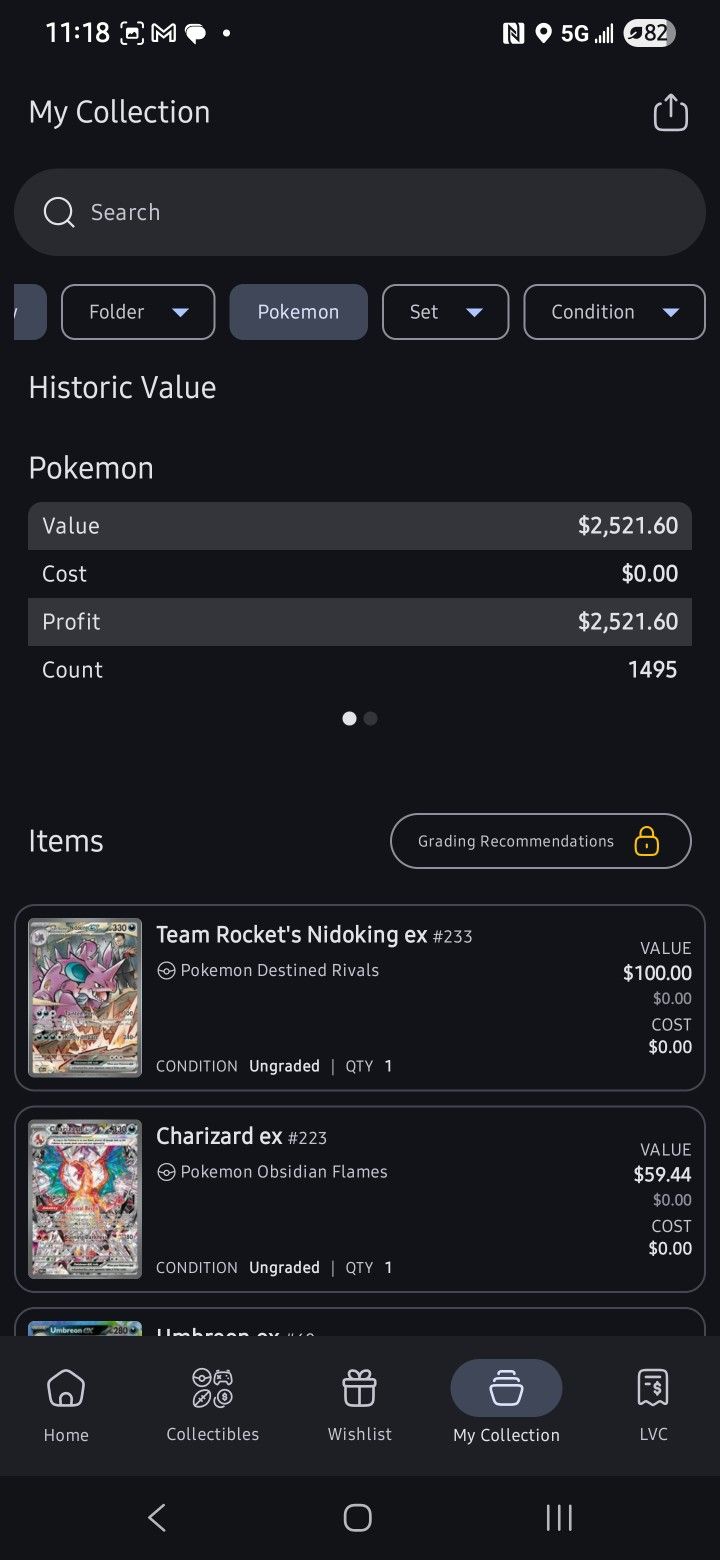The width and height of the screenshot is (720, 1560).
Task: Tap the magnifier icon in search bar
Action: (x=59, y=212)
